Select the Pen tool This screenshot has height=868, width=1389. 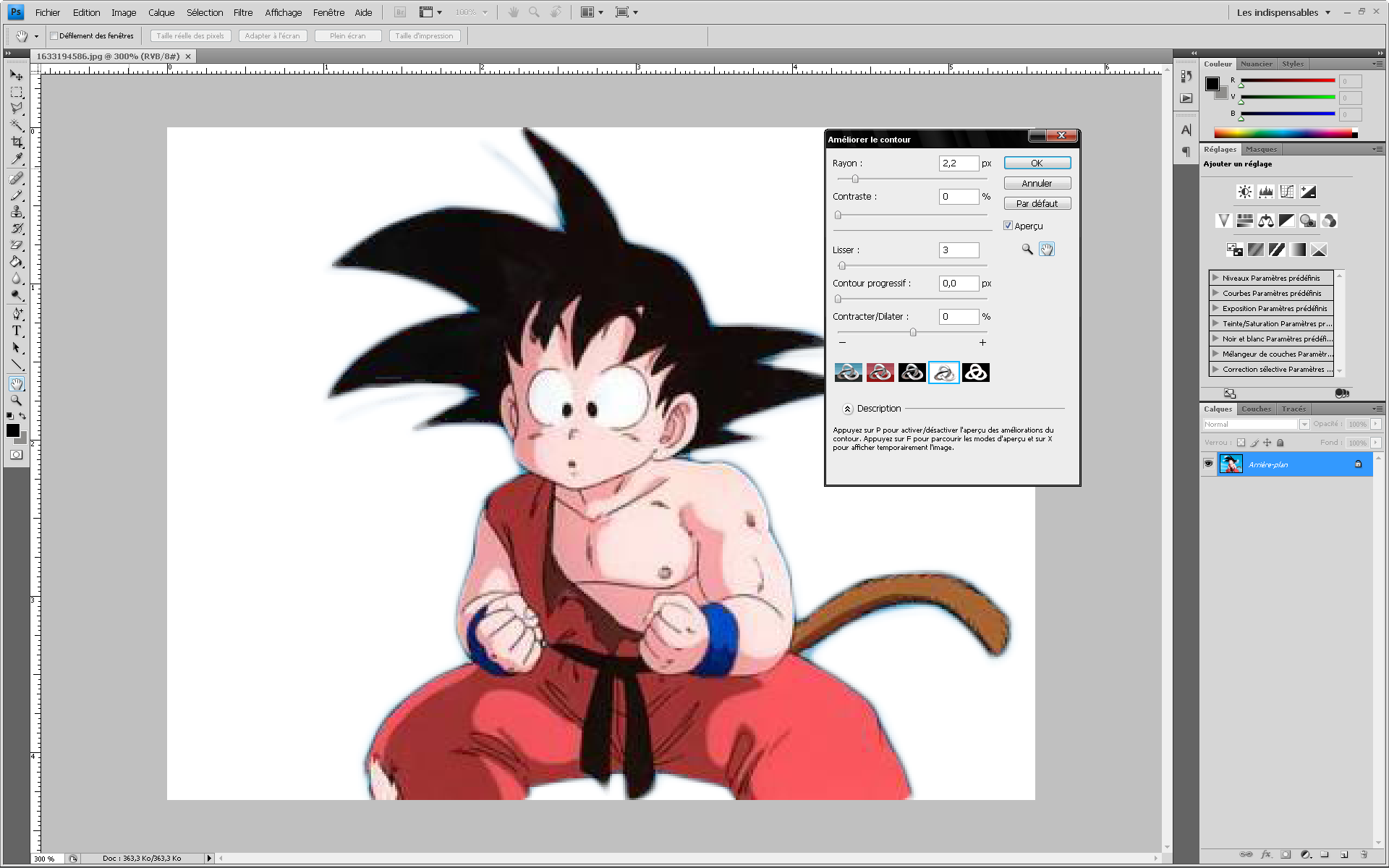(16, 314)
